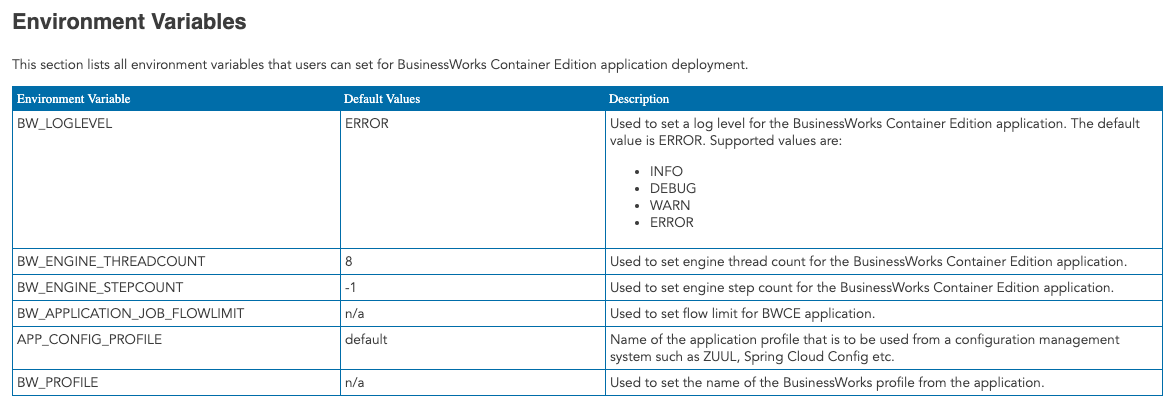The height and width of the screenshot is (409, 1172).
Task: Click the ERROR bullet in supported values list
Action: 671,222
